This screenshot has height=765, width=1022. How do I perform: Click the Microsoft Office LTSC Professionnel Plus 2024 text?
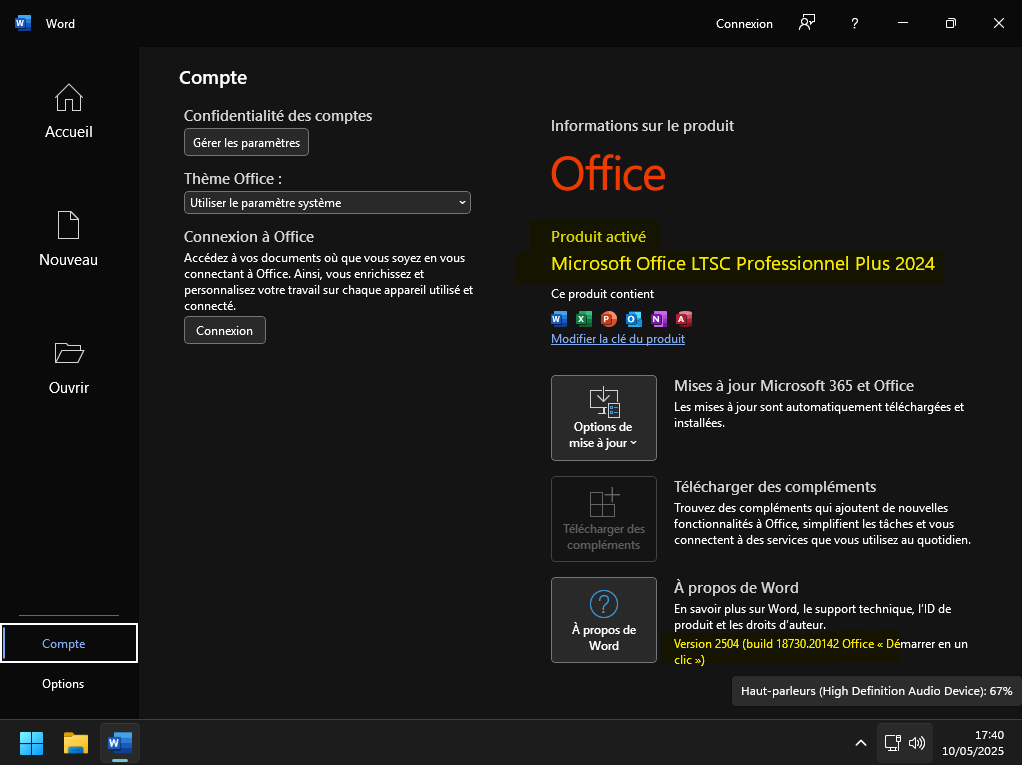point(742,264)
